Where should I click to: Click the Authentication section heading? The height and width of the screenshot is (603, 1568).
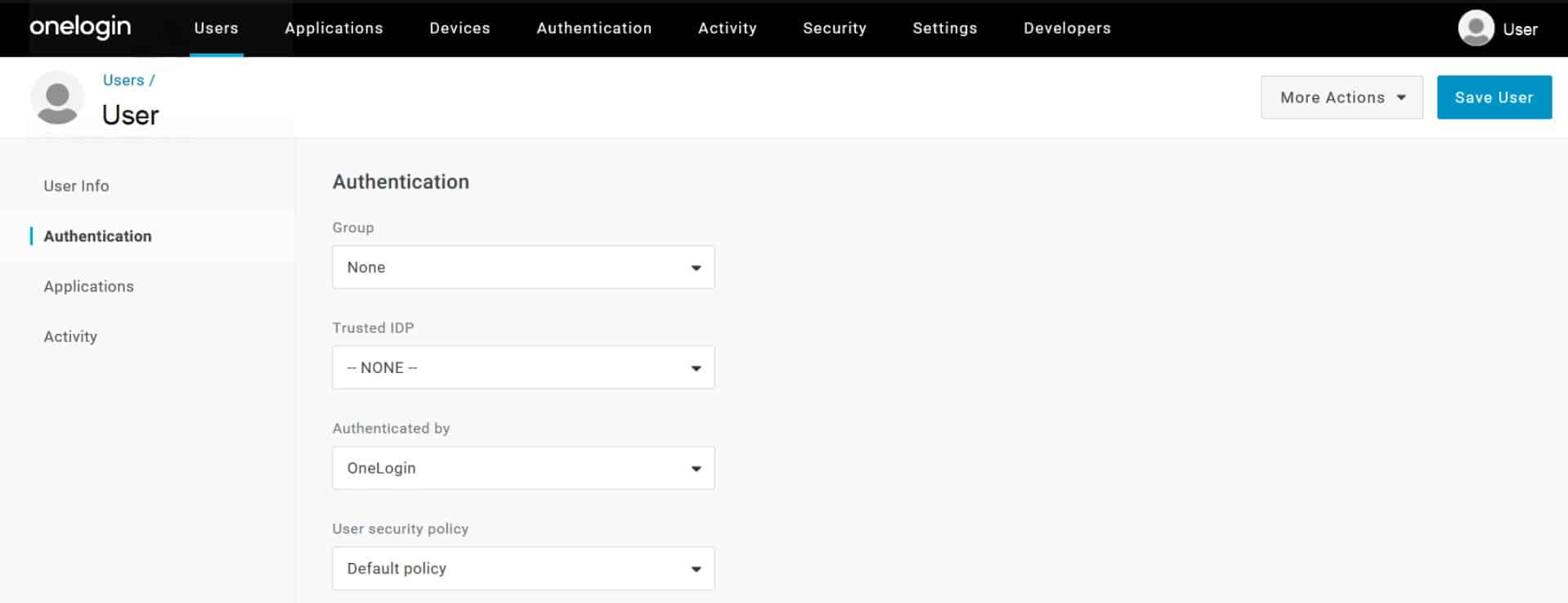click(x=401, y=182)
